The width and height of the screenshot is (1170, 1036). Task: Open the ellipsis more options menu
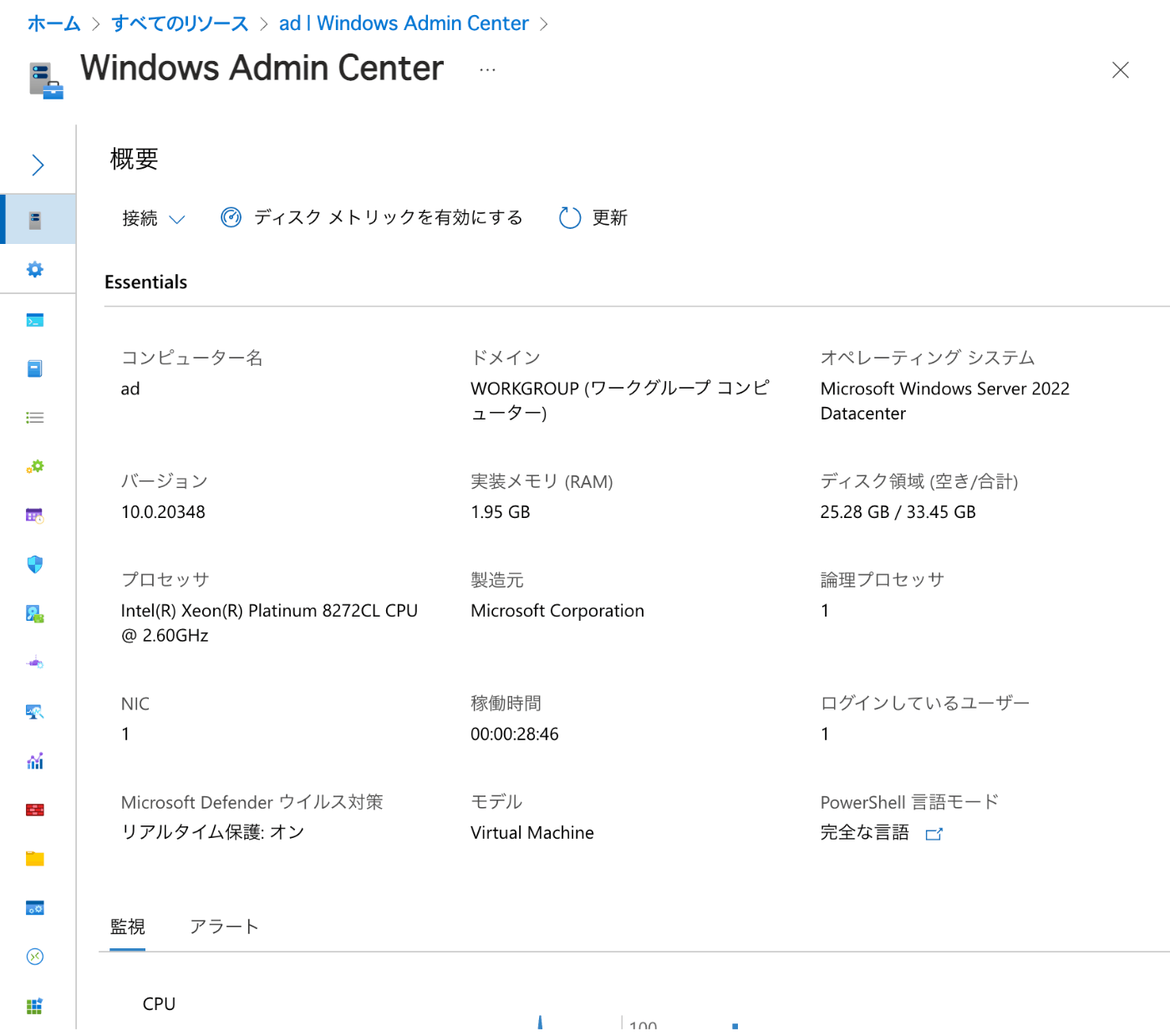point(488,70)
